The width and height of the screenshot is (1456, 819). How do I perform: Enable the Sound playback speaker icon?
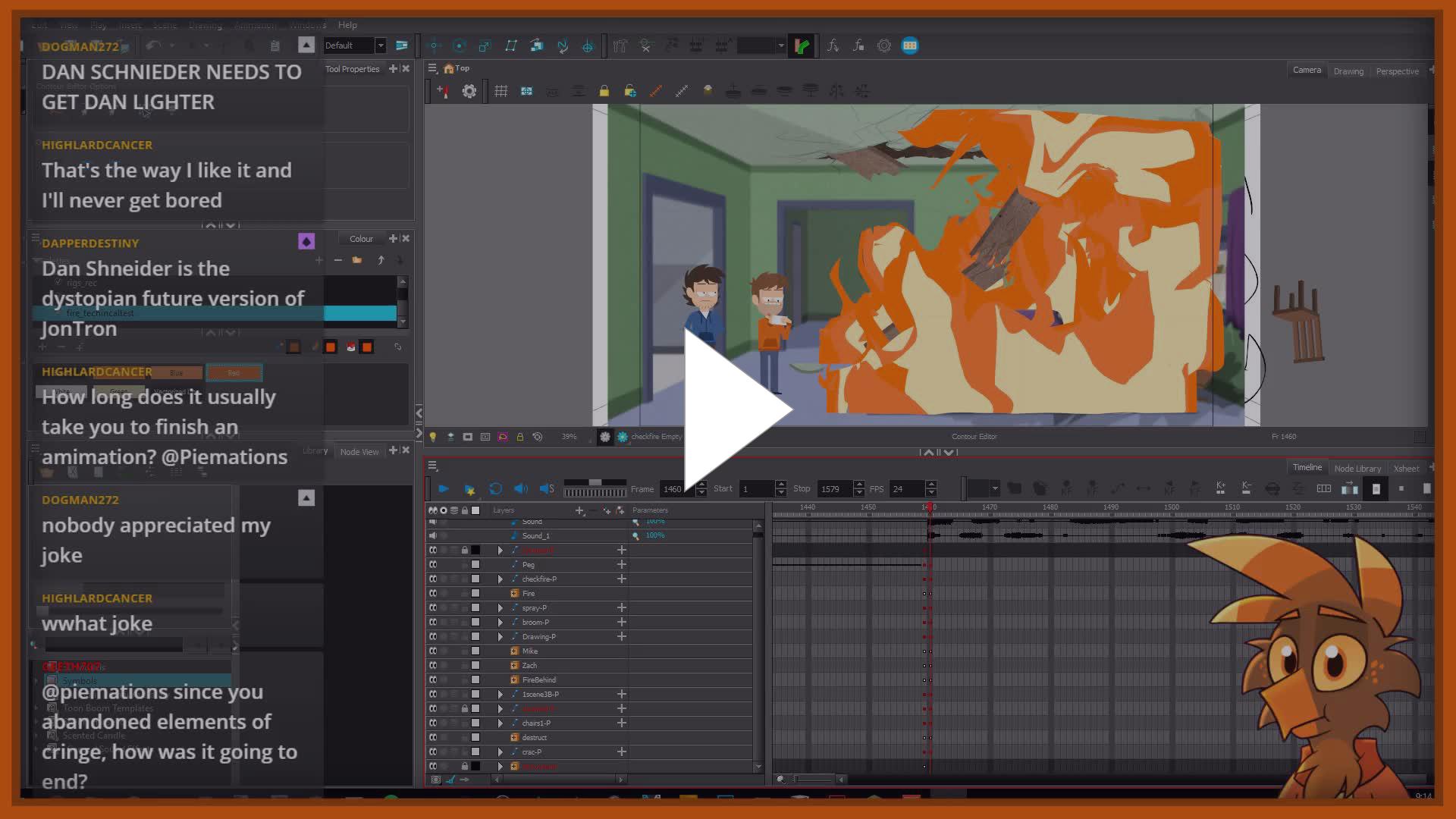[x=520, y=489]
